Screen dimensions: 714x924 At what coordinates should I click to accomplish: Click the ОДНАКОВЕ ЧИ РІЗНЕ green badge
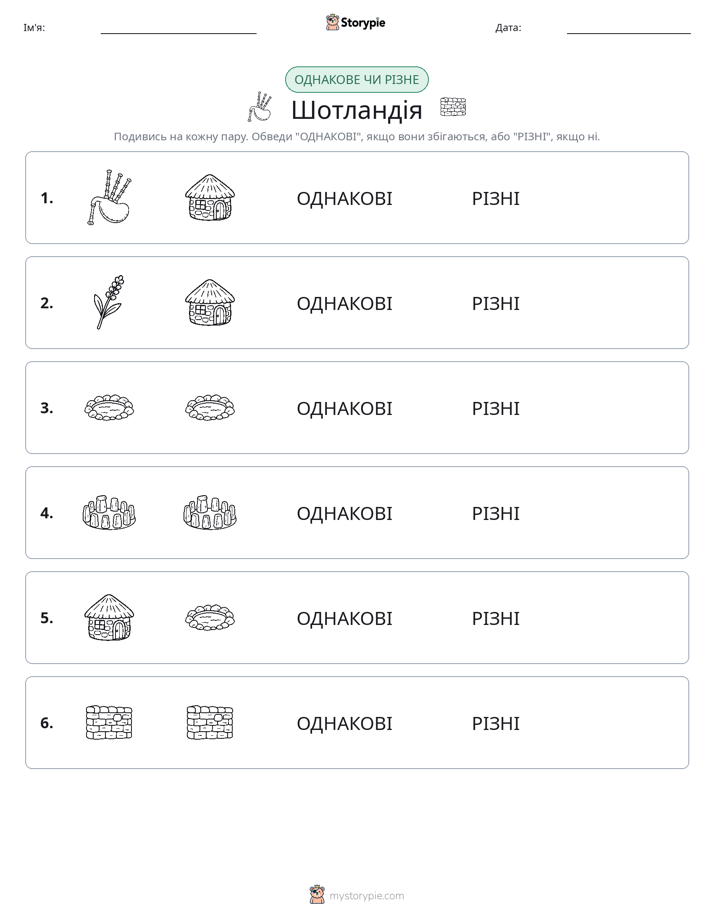356,80
